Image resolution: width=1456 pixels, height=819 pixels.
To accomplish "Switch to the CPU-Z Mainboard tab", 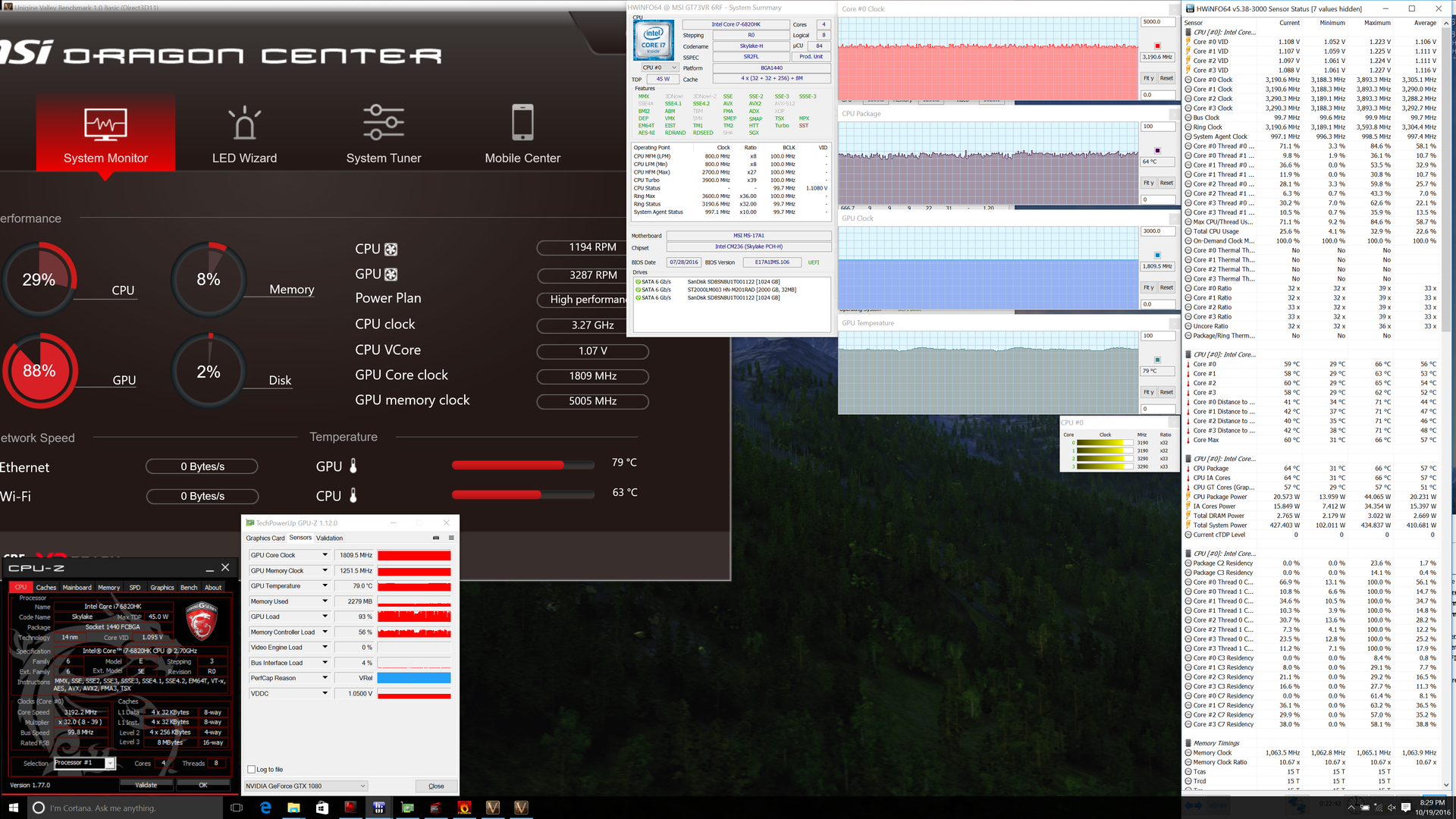I will click(77, 587).
